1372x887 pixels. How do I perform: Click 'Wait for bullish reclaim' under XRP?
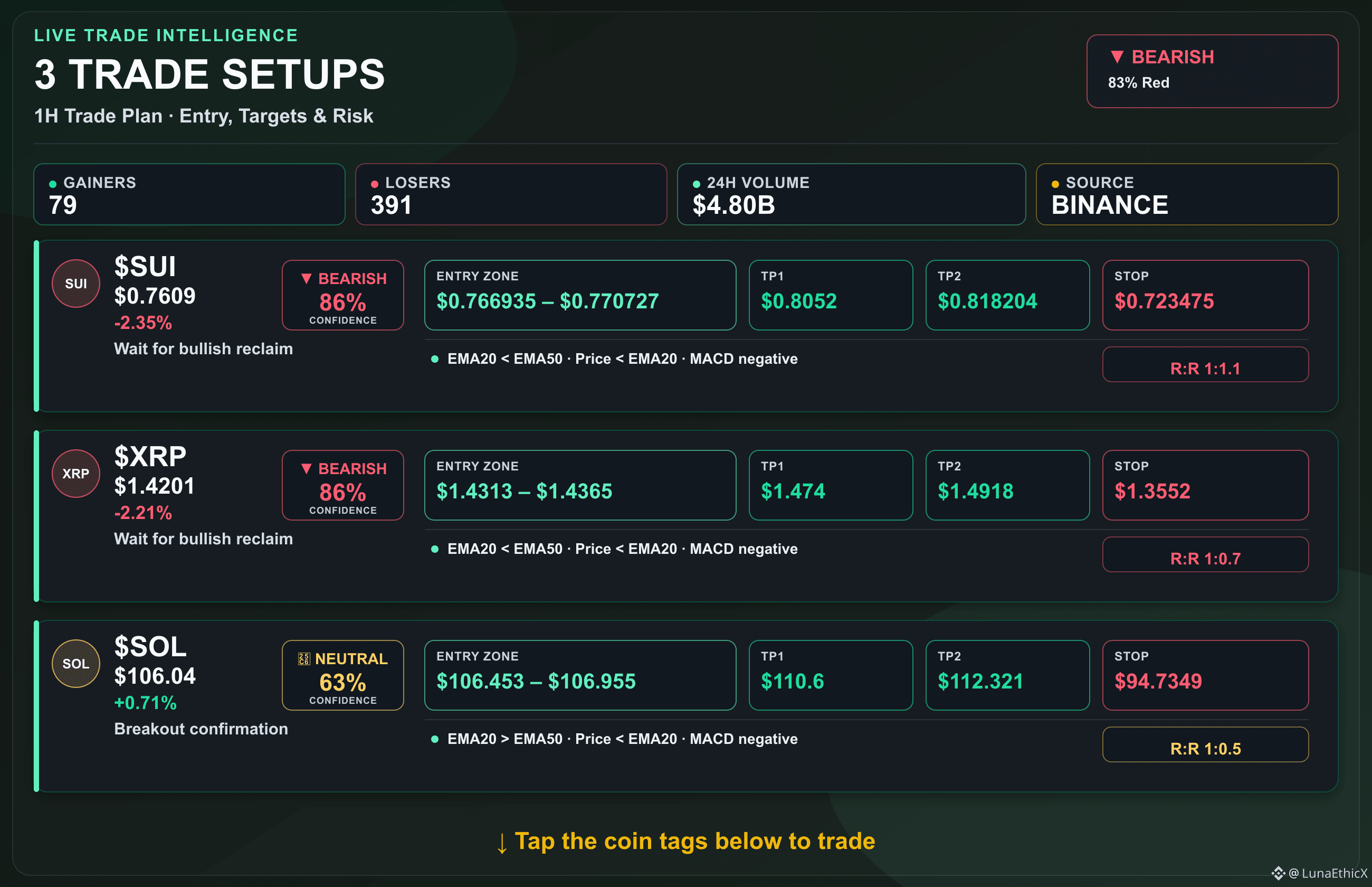(203, 539)
